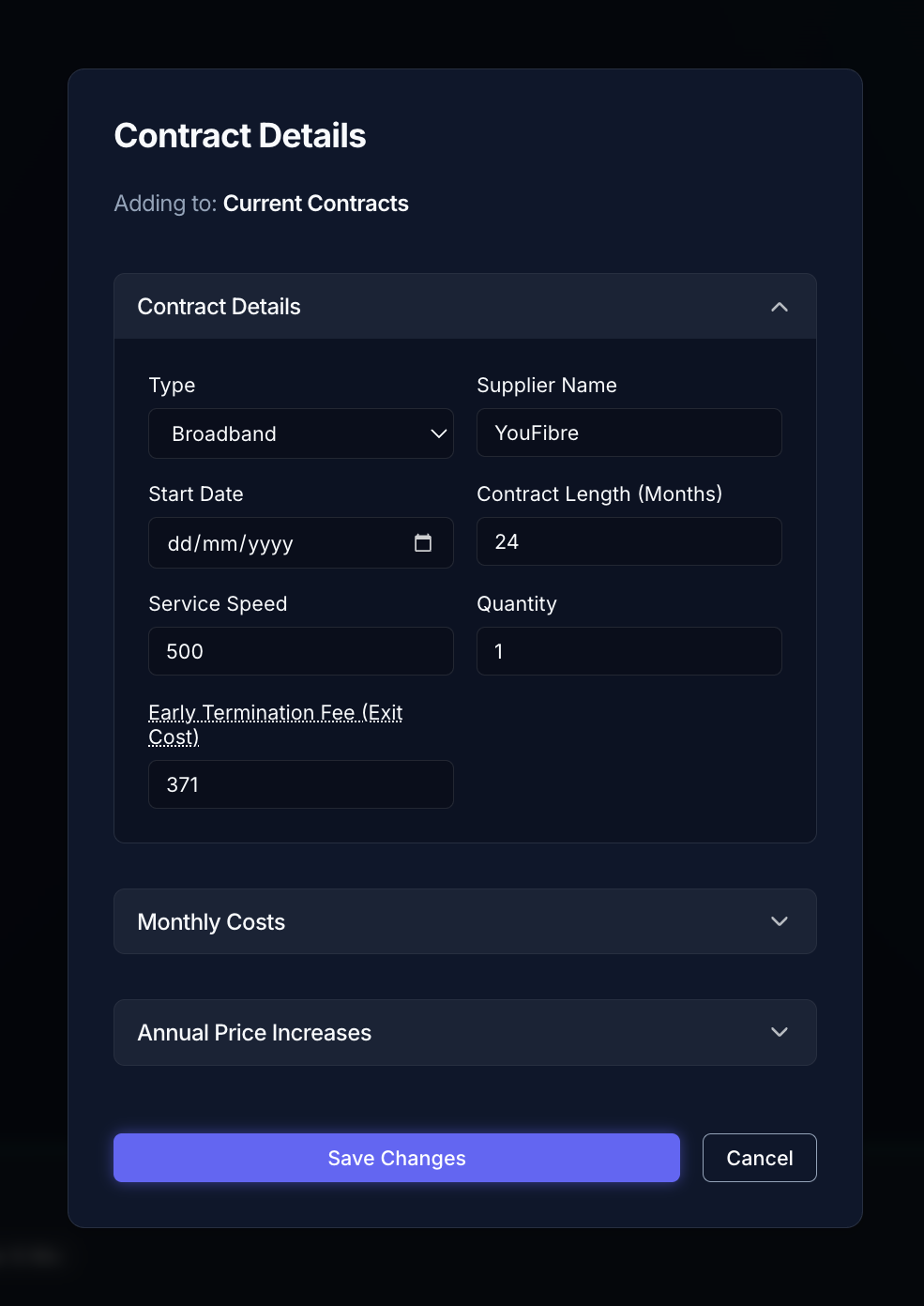Expand the Monthly Costs section

(465, 921)
